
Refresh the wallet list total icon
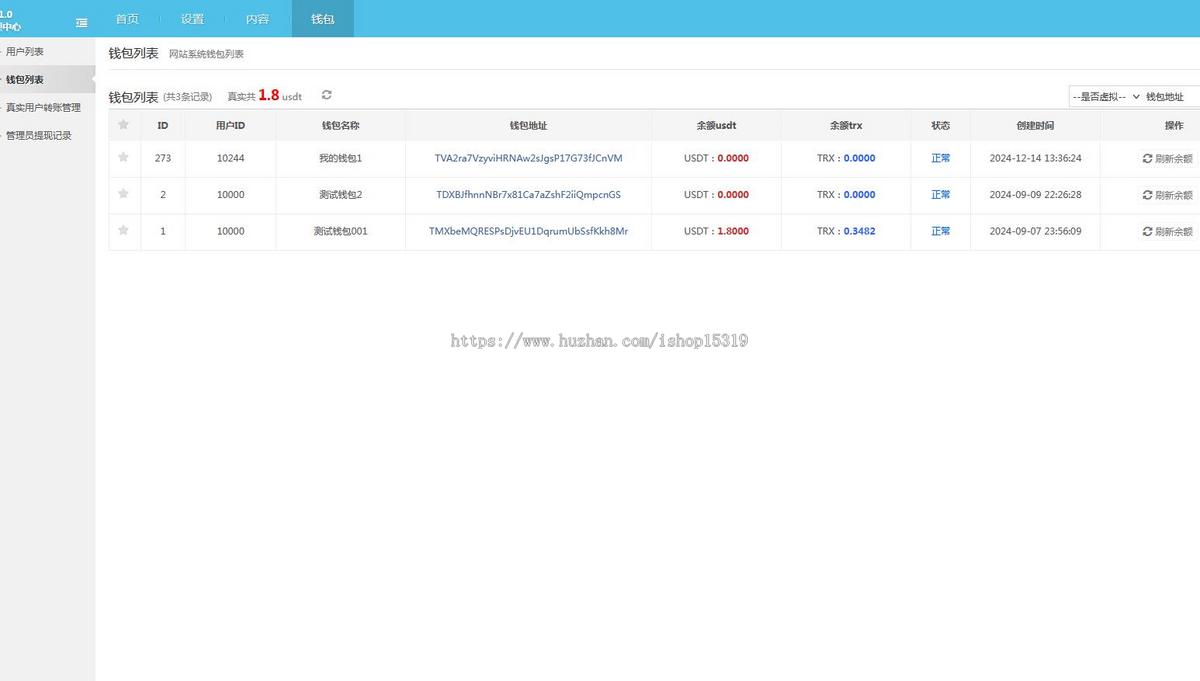326,95
